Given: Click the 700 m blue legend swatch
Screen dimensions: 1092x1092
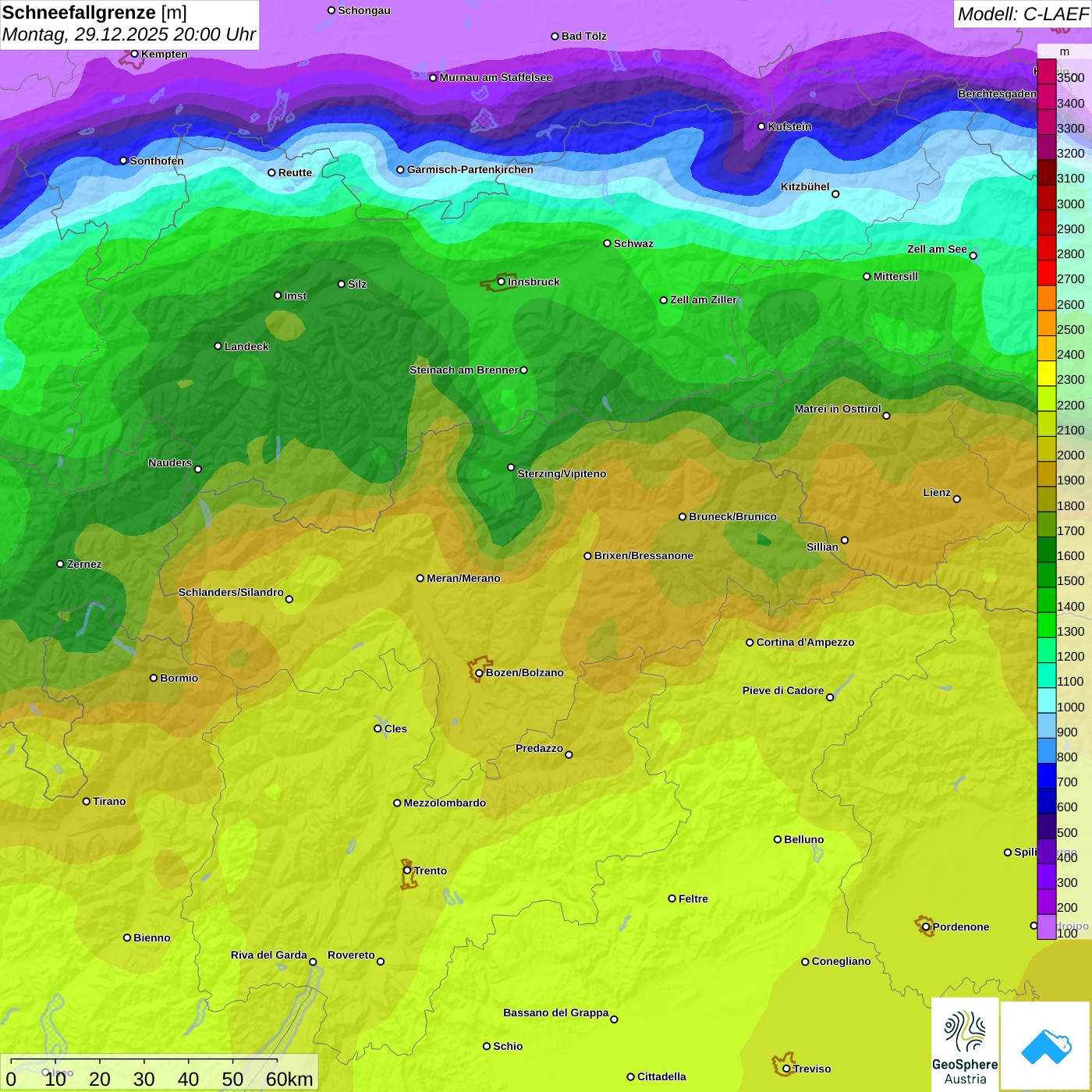Looking at the screenshot, I should tap(1046, 776).
